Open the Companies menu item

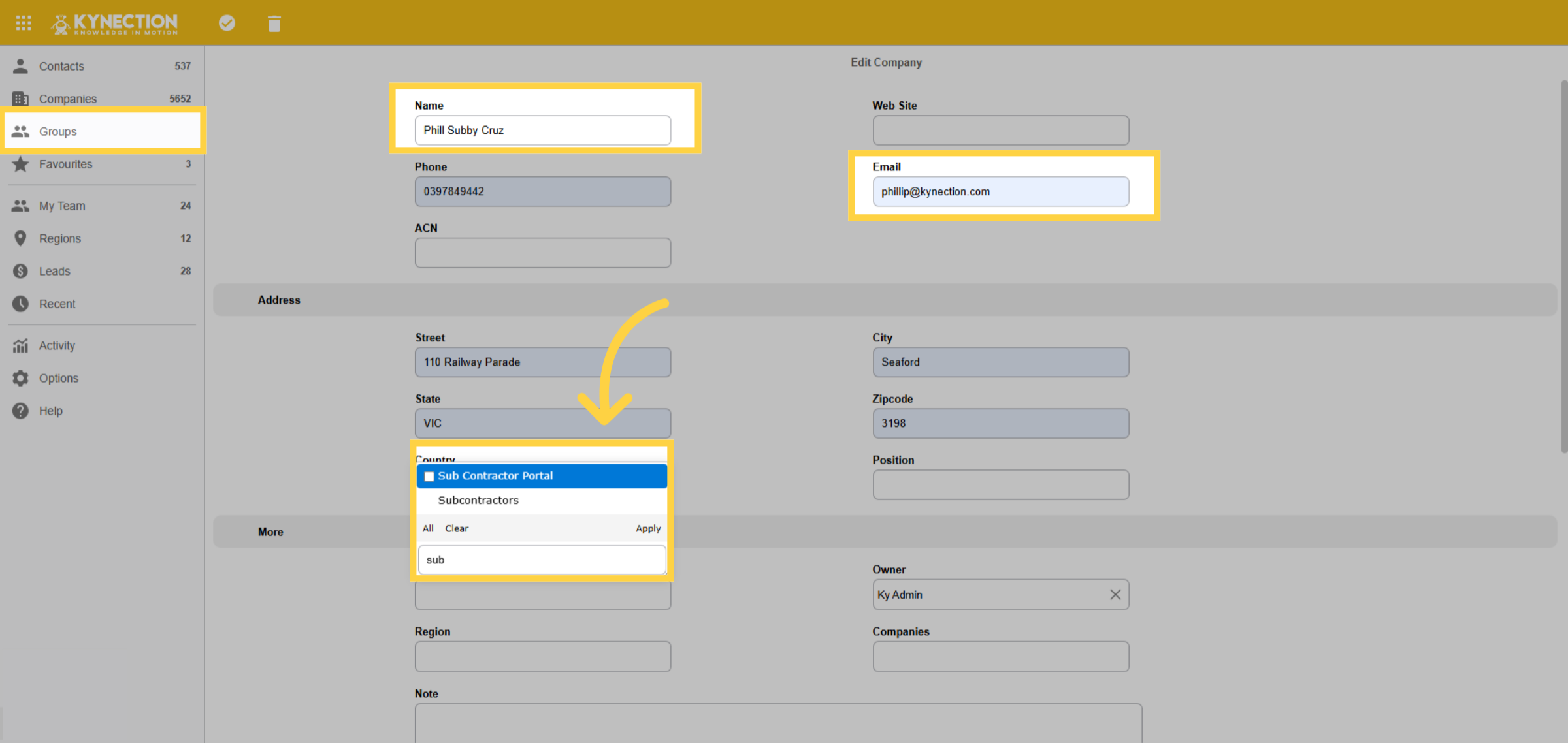pos(102,99)
